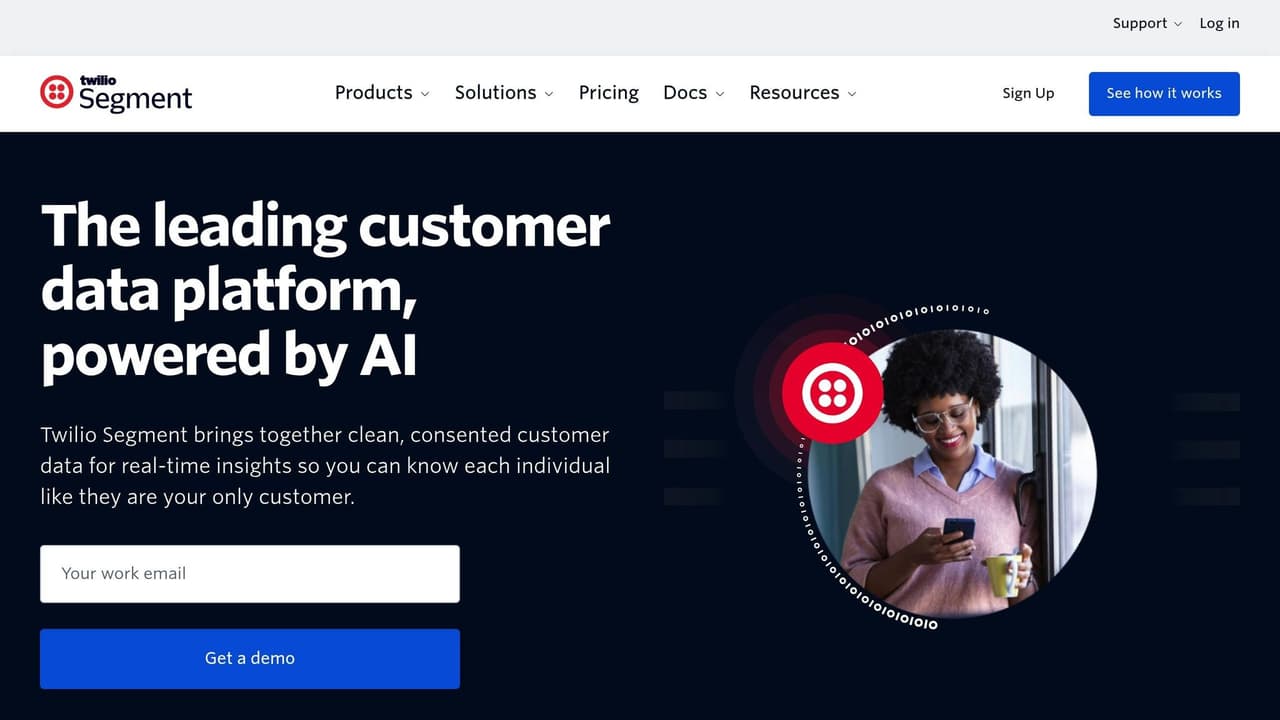Click the Log in link
This screenshot has height=720, width=1280.
[1219, 23]
